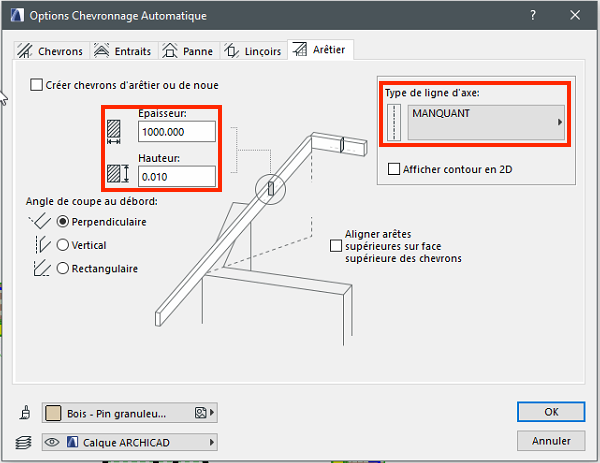Click the hip rafter preview illustration

262,237
